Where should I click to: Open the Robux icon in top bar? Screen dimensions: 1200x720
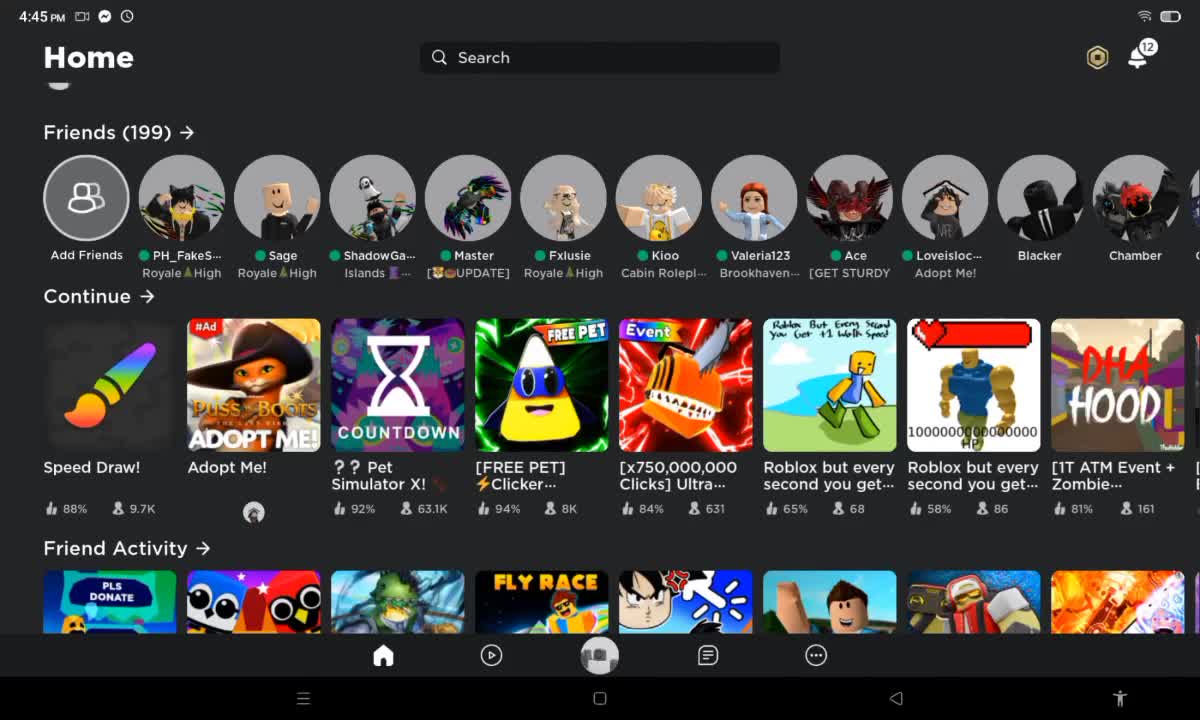tap(1098, 58)
